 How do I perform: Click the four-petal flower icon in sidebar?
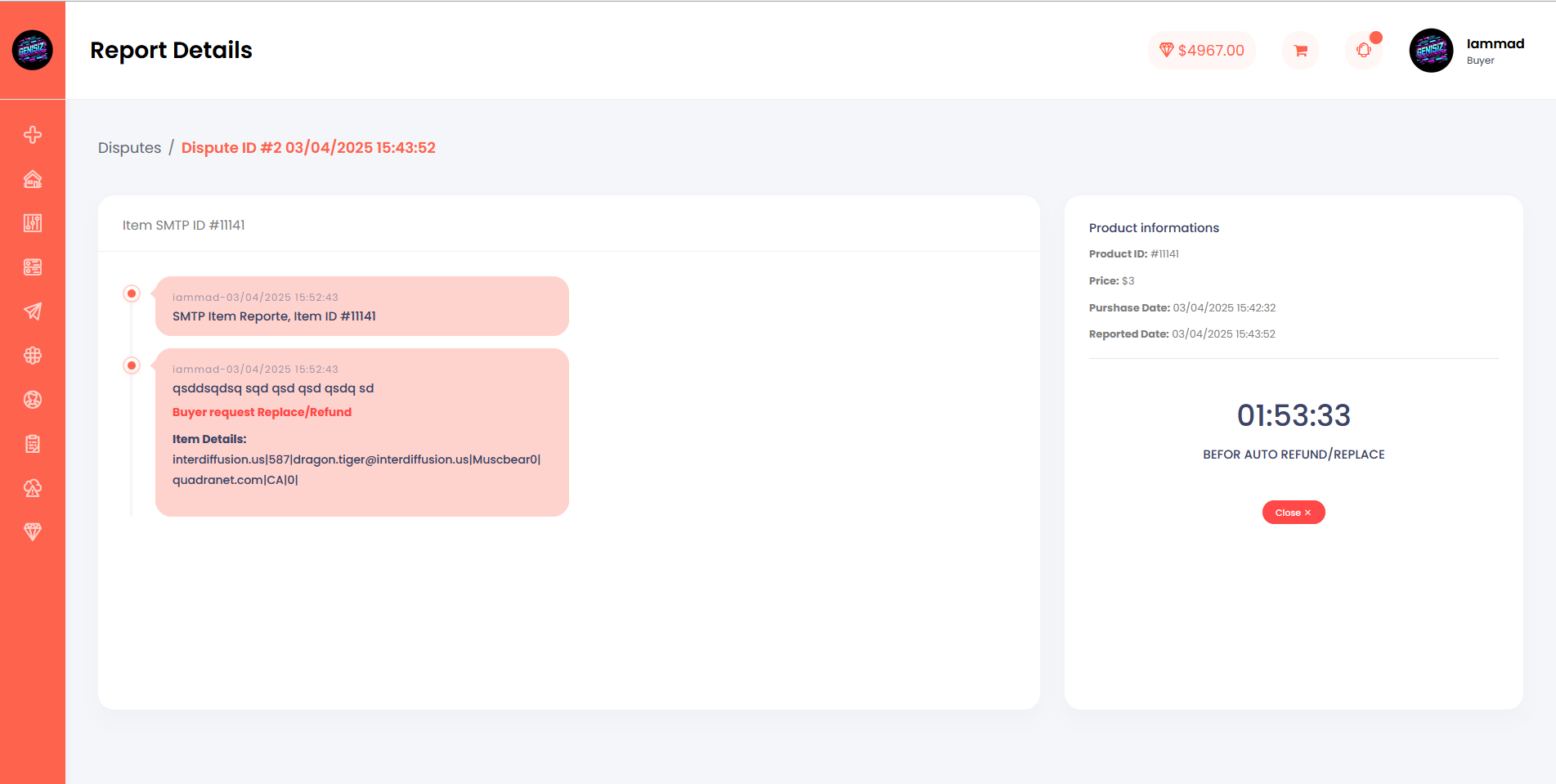[33, 356]
